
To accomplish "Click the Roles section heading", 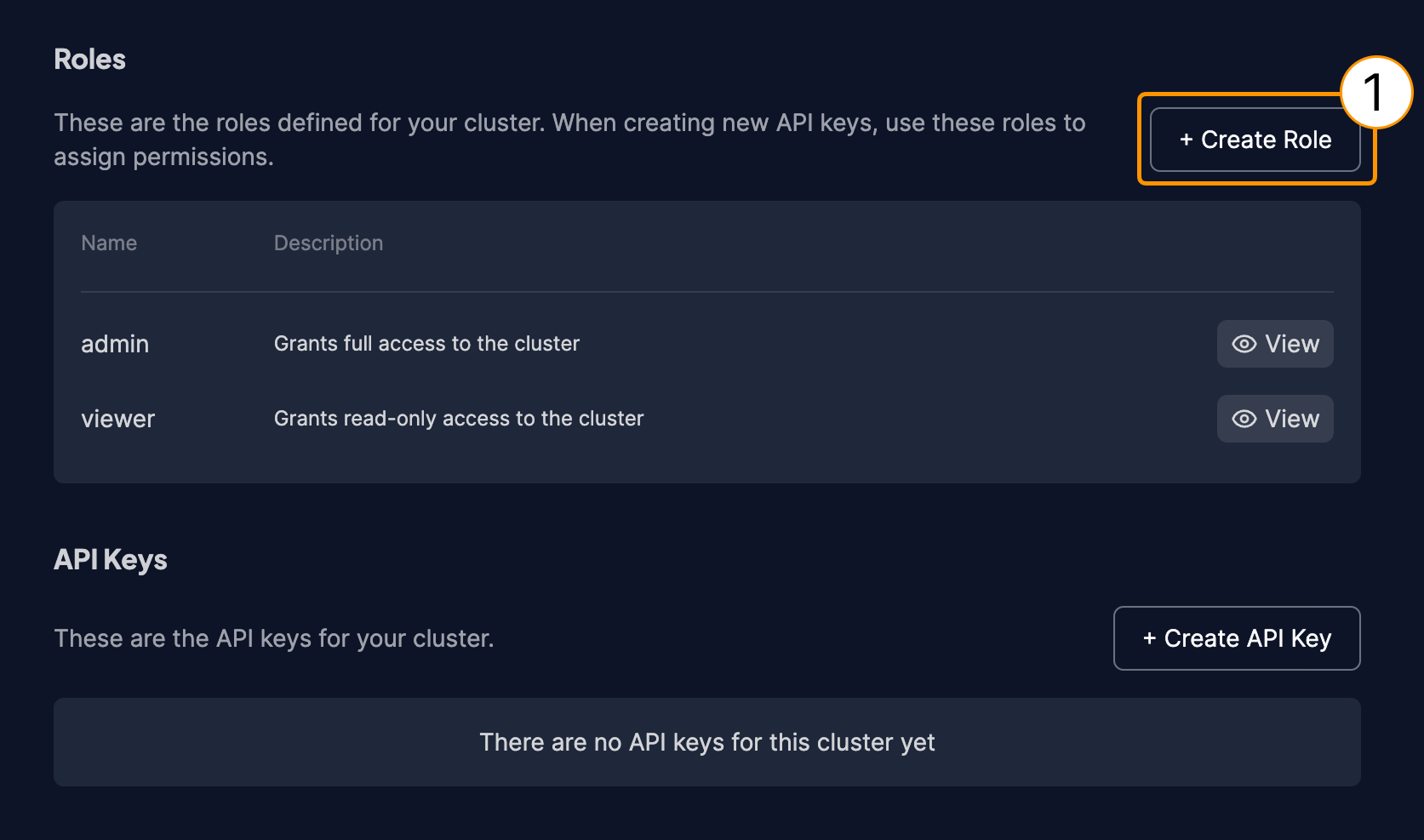I will tap(89, 60).
